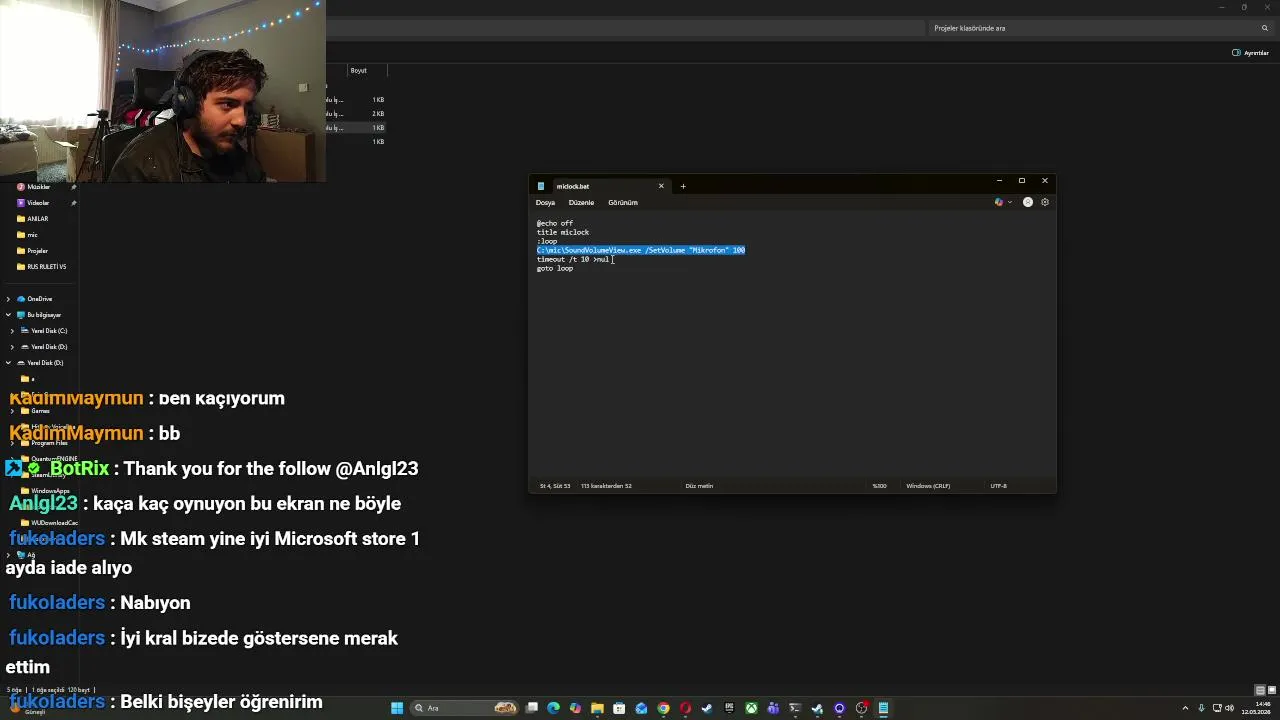Click the 'St 4, Süt 53' cursor position
The height and width of the screenshot is (720, 1280).
click(x=555, y=486)
